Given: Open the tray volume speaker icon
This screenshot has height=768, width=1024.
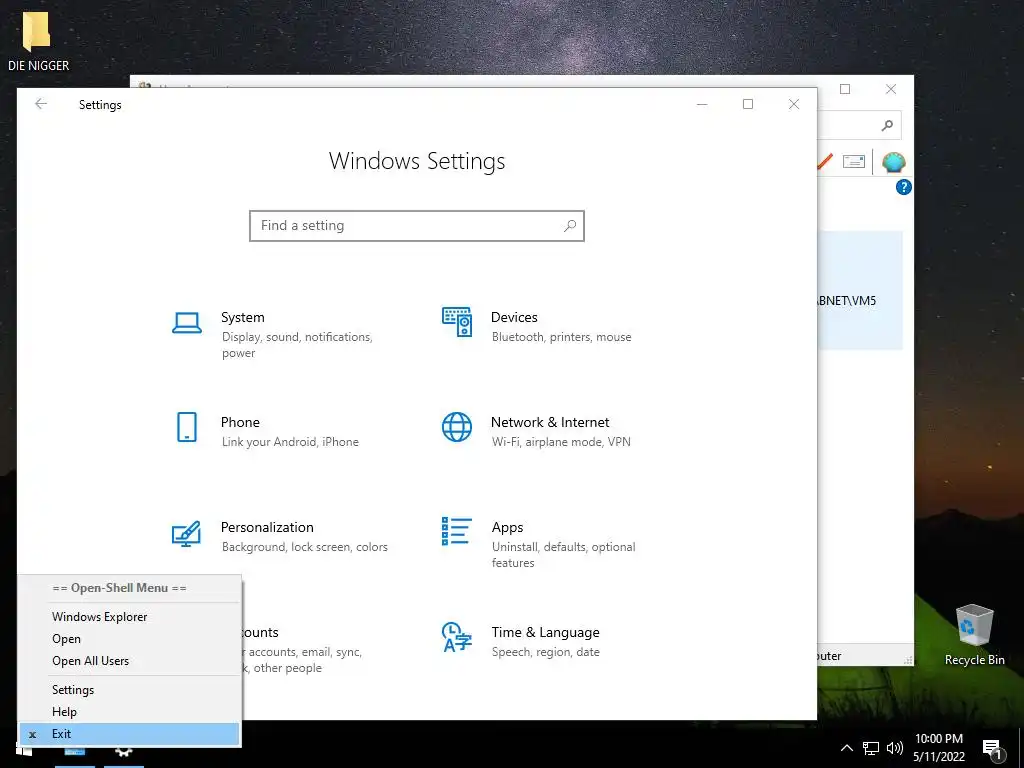Looking at the screenshot, I should pyautogui.click(x=895, y=748).
